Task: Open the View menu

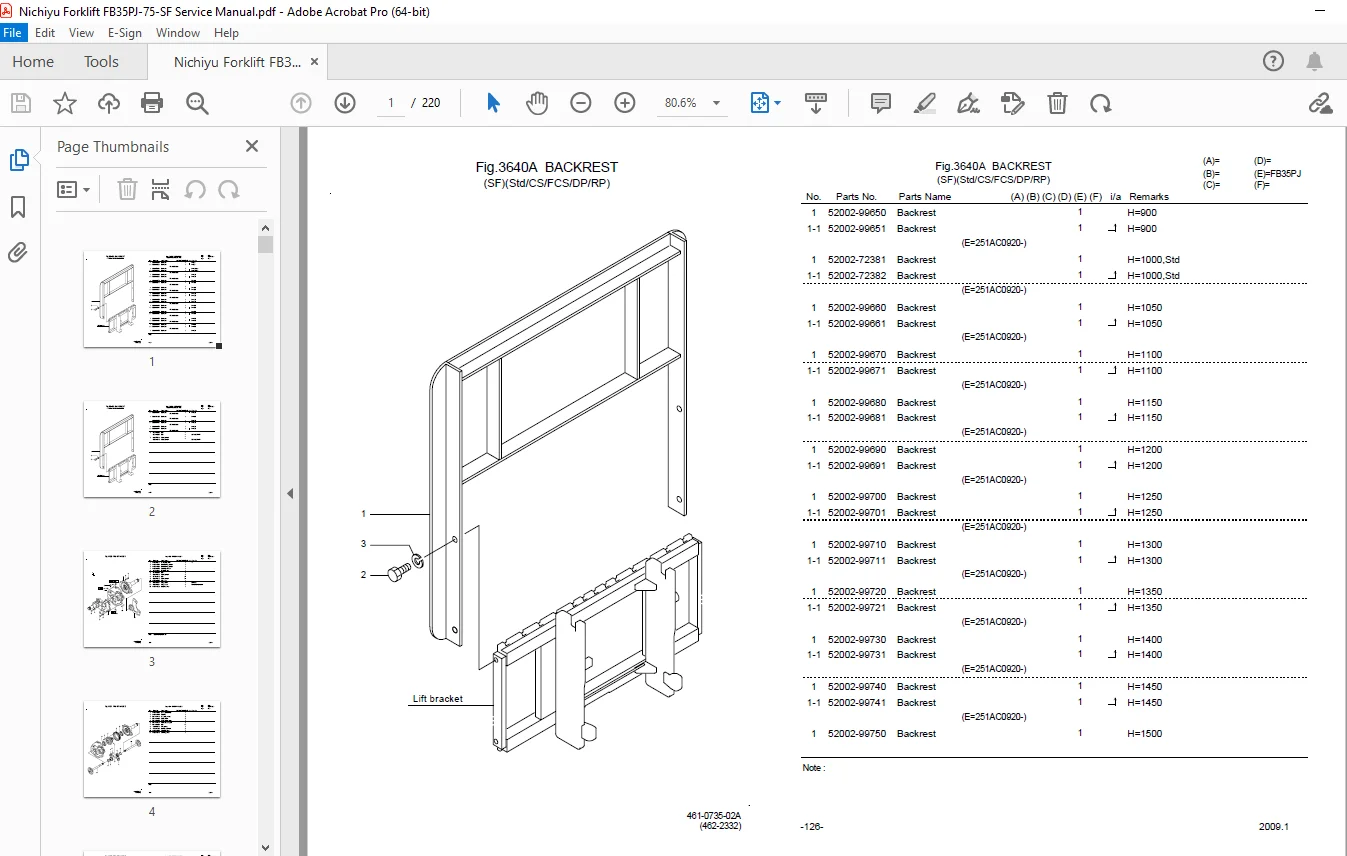Action: (81, 33)
